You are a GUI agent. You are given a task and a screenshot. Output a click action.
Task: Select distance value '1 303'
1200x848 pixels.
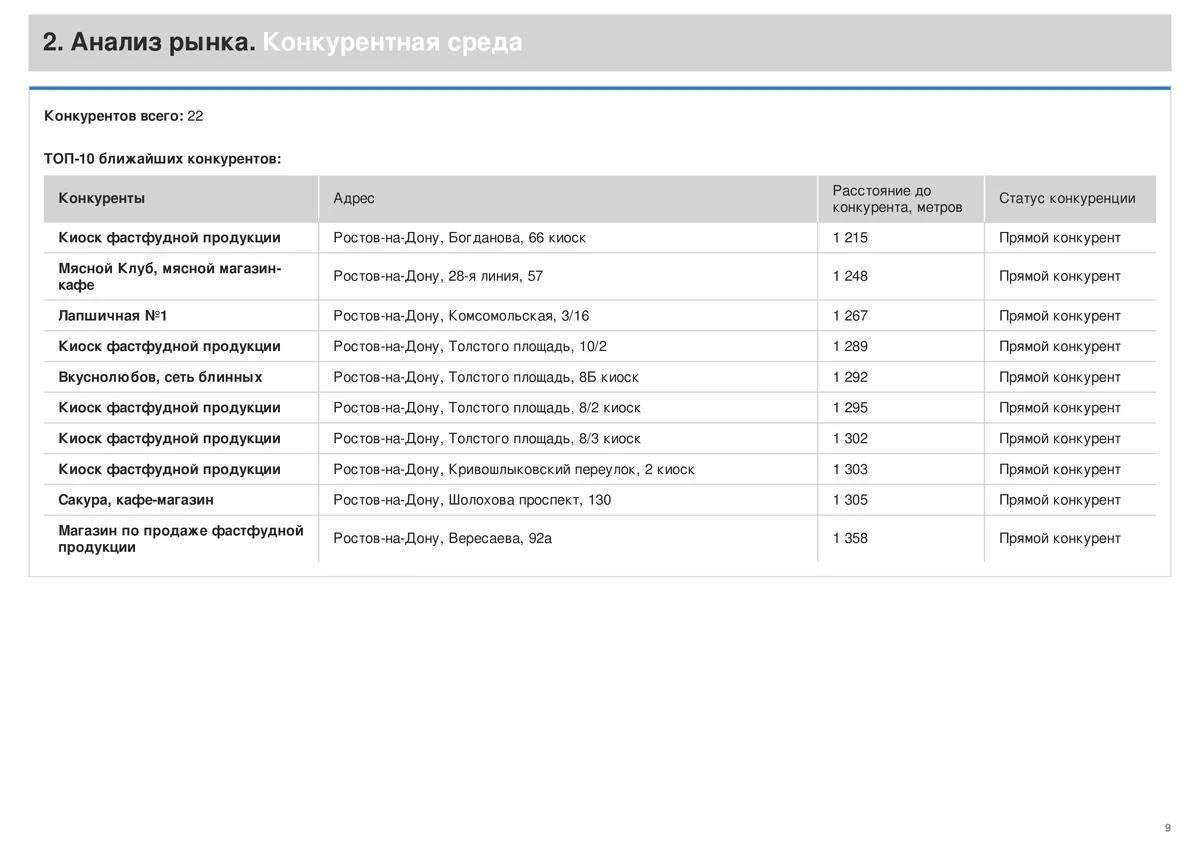[850, 470]
